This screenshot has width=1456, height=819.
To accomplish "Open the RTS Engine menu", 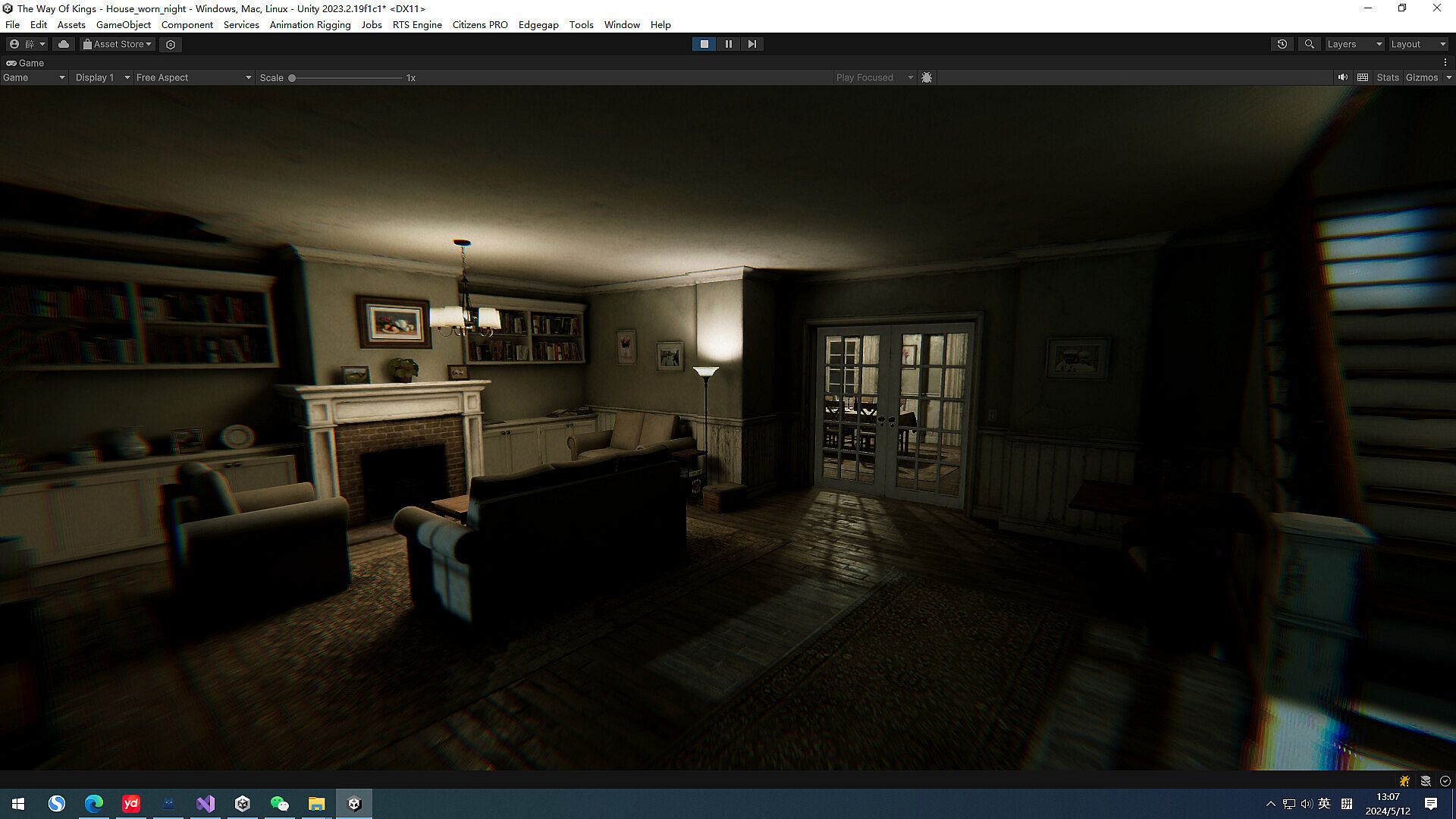I will 416,24.
